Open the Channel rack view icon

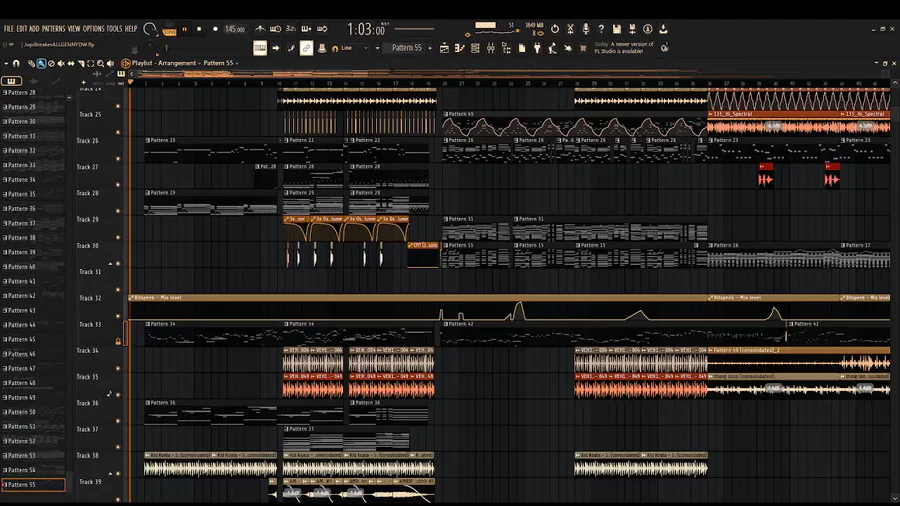click(x=475, y=49)
